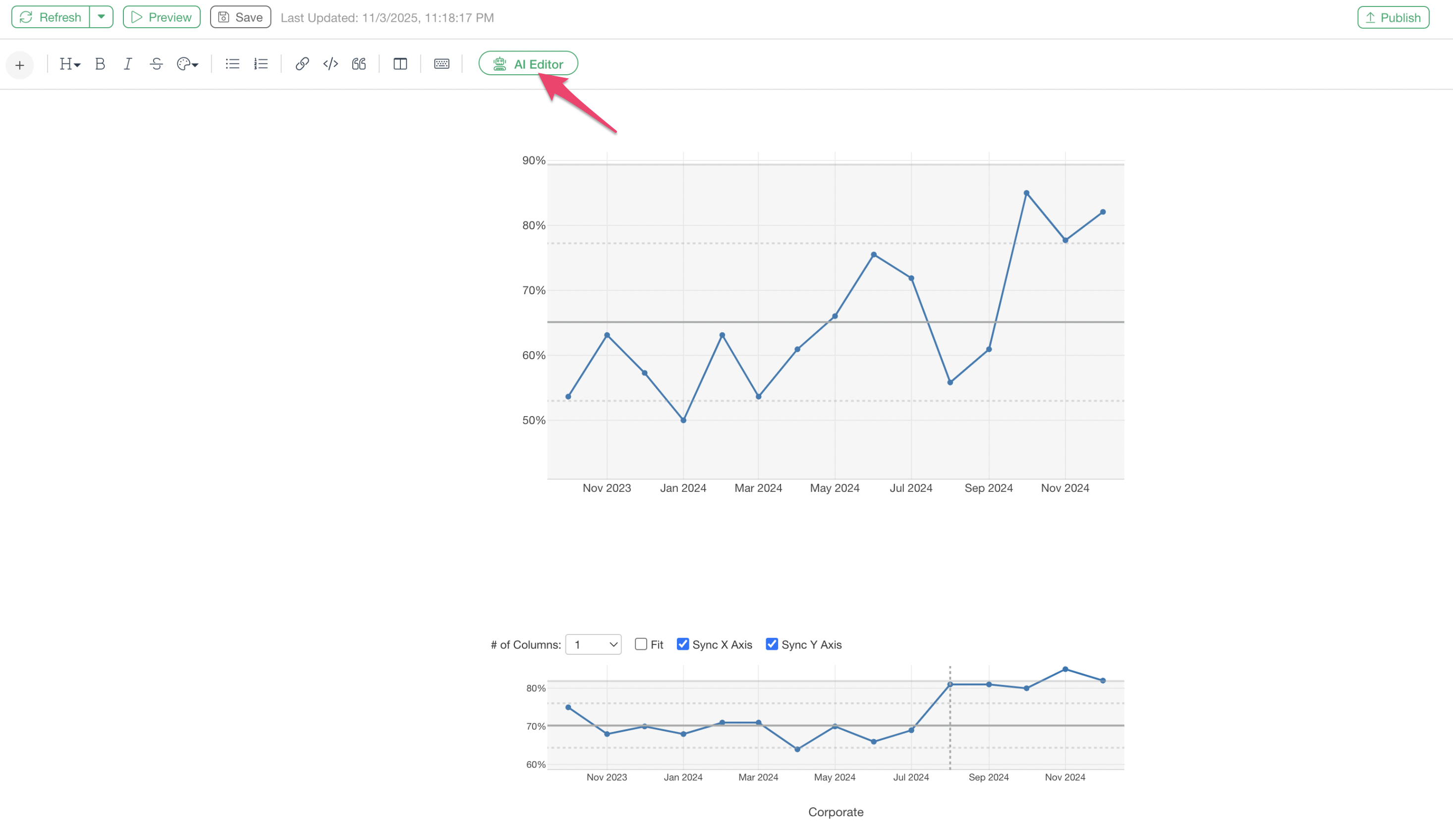This screenshot has width=1453, height=840.
Task: Uncheck Sync Y Axis
Action: click(772, 644)
